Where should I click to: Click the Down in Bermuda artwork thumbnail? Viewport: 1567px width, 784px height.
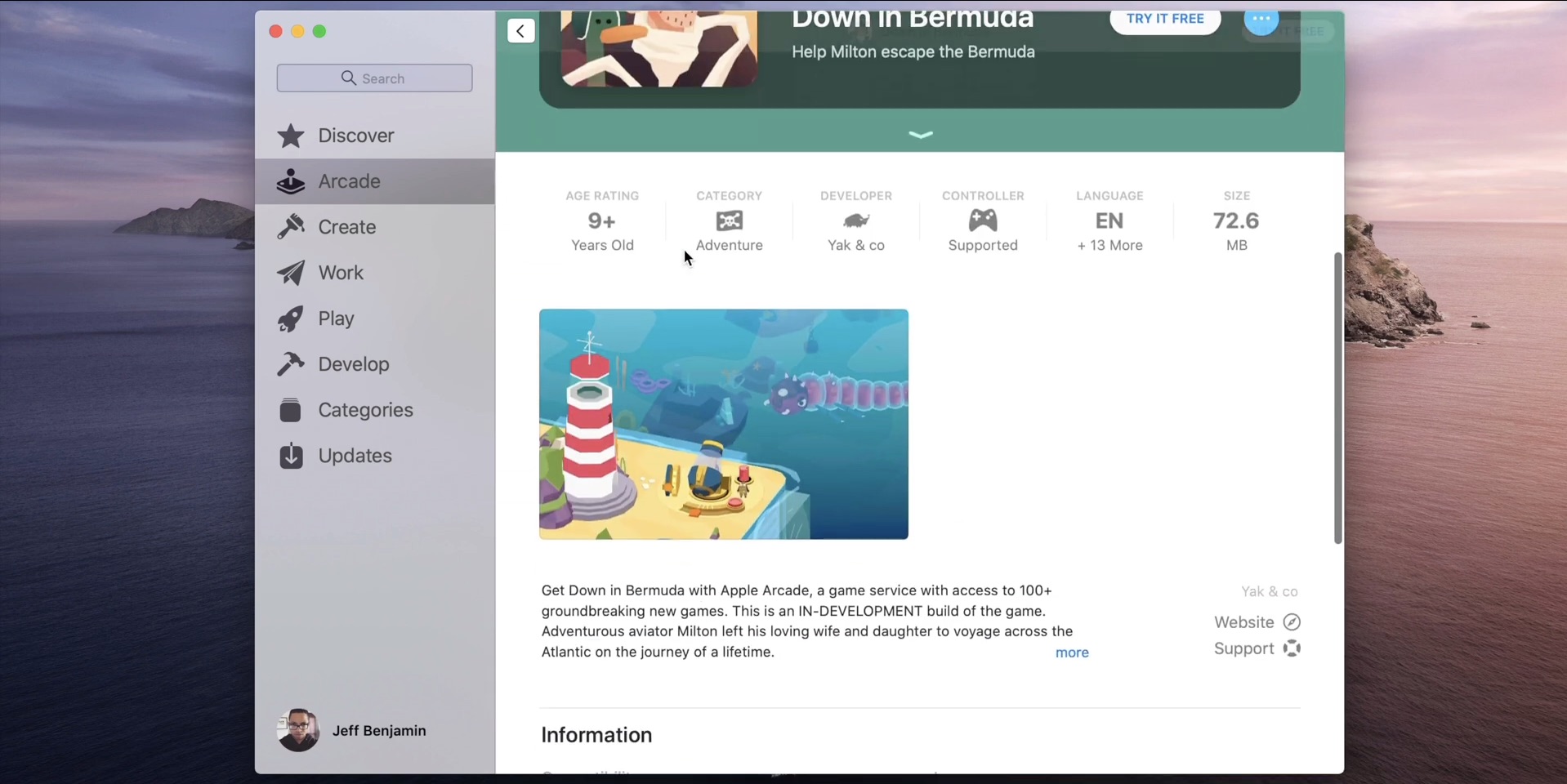click(x=659, y=48)
